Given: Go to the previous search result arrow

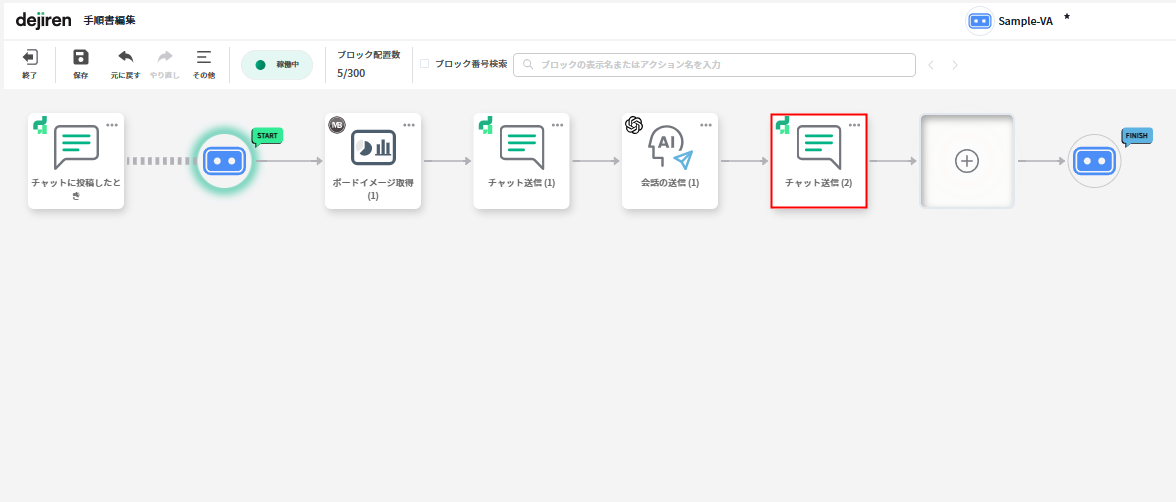Looking at the screenshot, I should click(931, 65).
